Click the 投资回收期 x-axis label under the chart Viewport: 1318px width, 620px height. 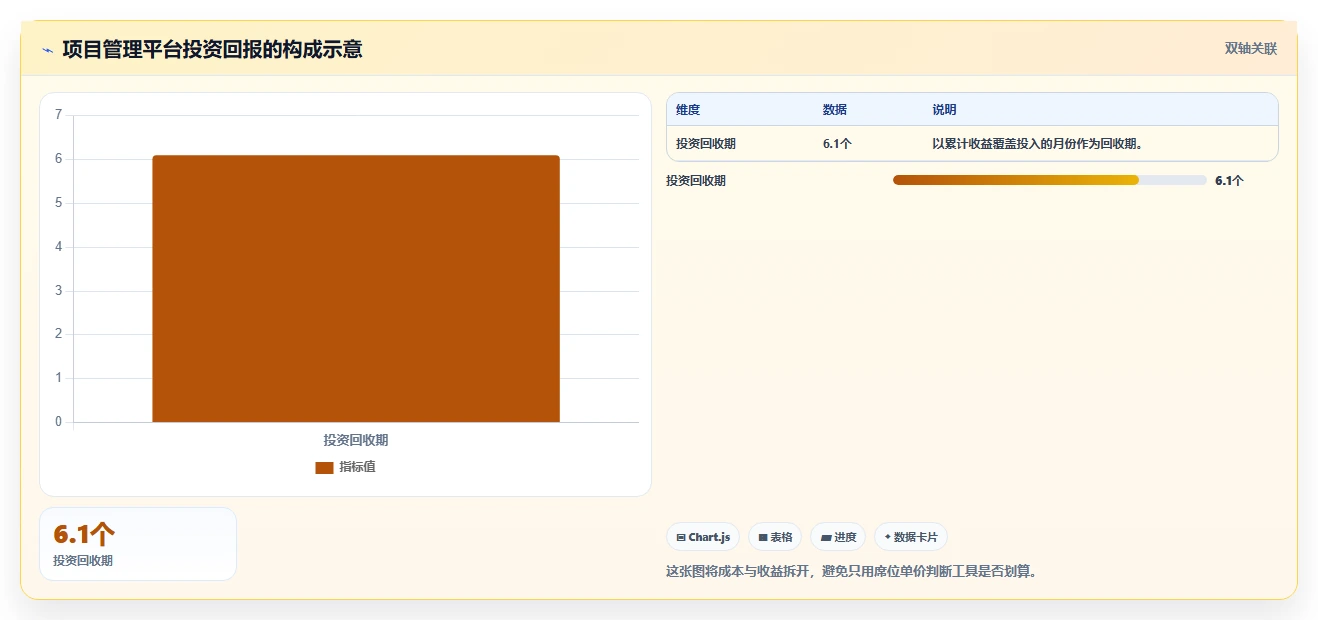[356, 440]
